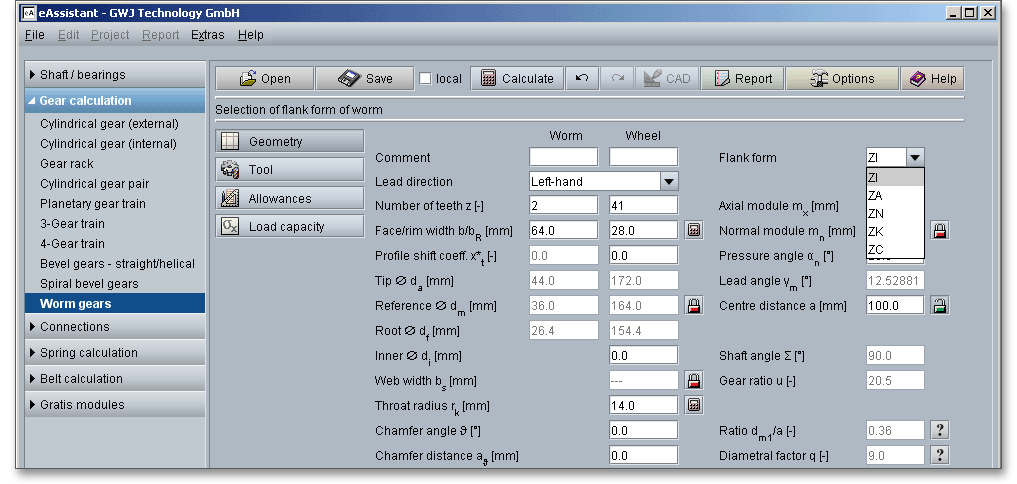The width and height of the screenshot is (1017, 484).
Task: Click the worm Number of teeth field
Action: pyautogui.click(x=563, y=206)
